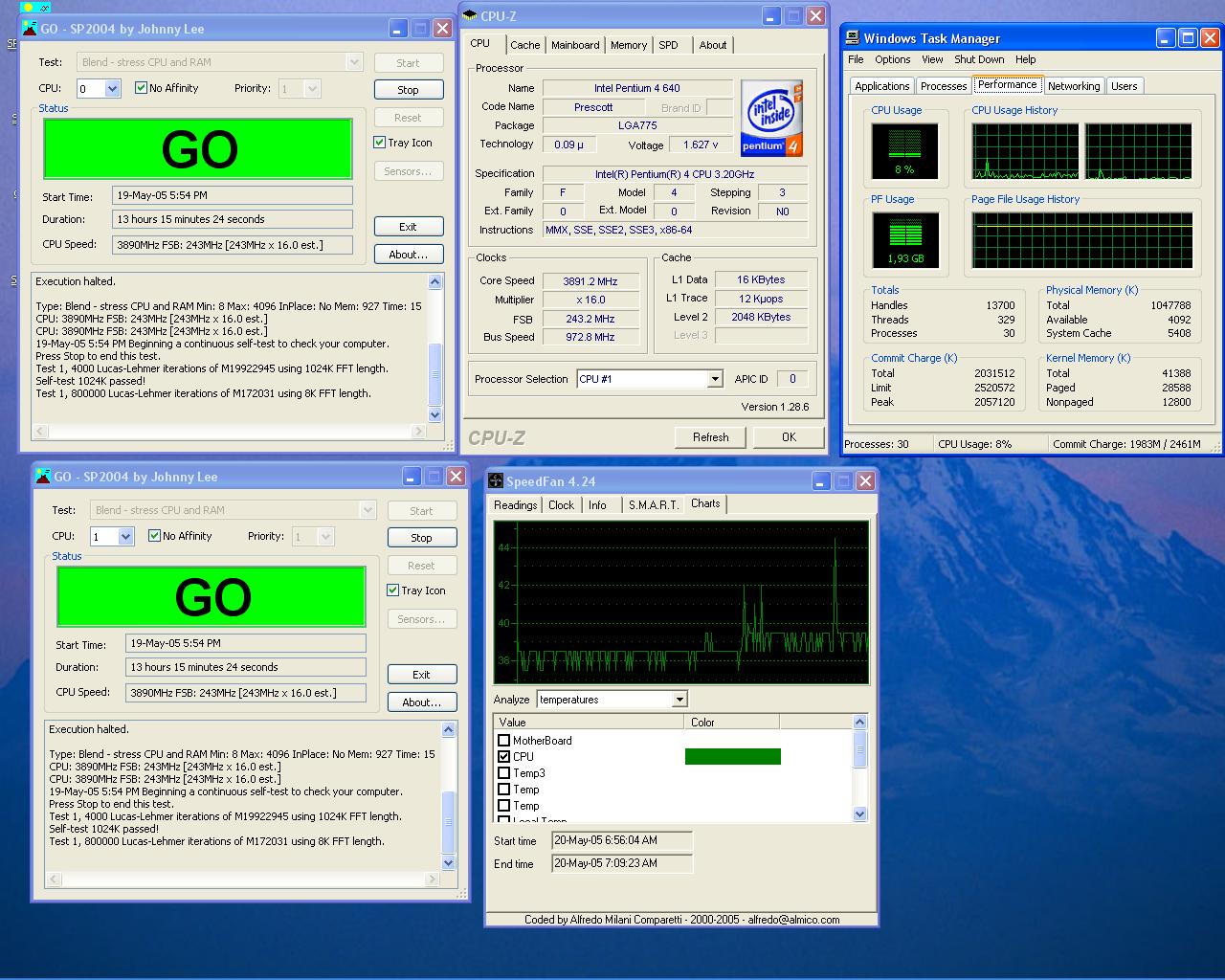Click Stop in the bottom SP2004 window

pyautogui.click(x=422, y=538)
